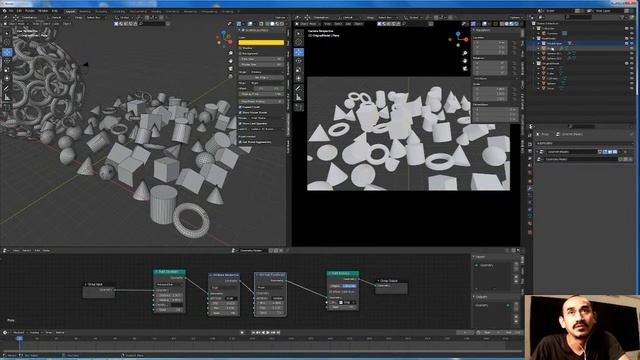The image size is (640, 360).
Task: Click the pan hand icon in left viewport
Action: (x=231, y=61)
